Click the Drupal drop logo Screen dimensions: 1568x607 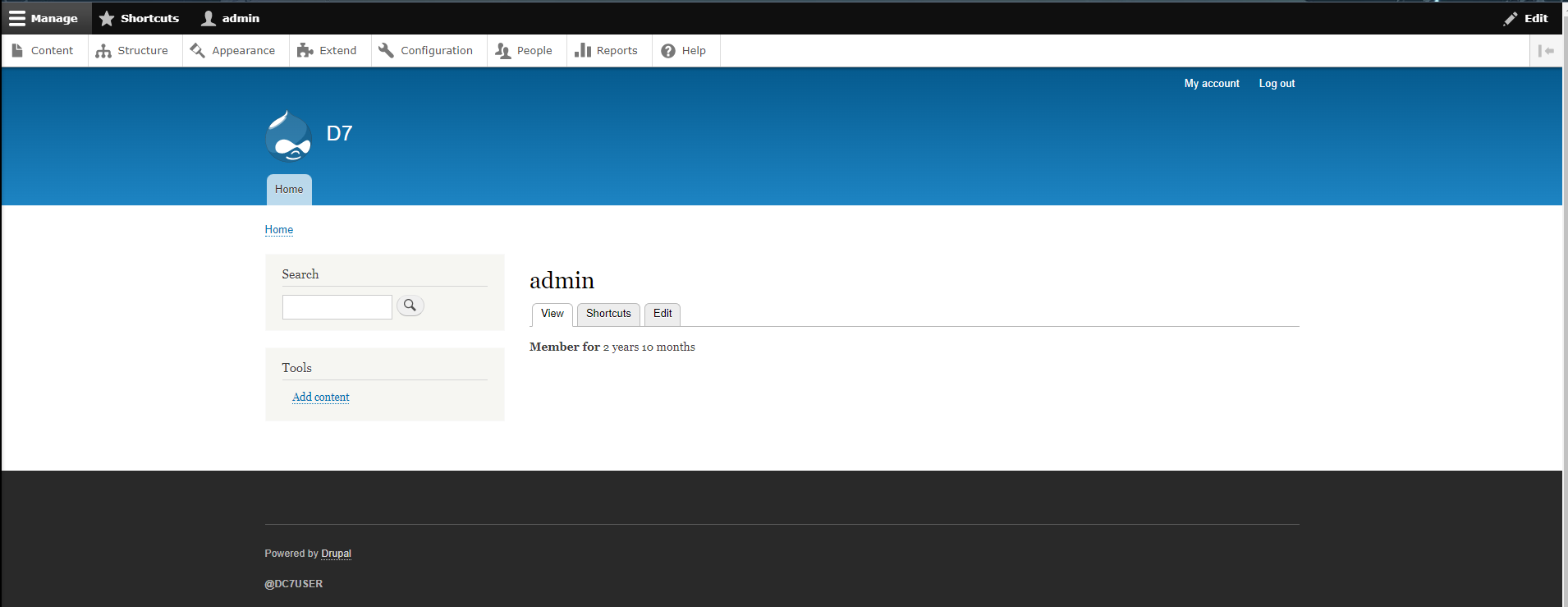tap(288, 136)
